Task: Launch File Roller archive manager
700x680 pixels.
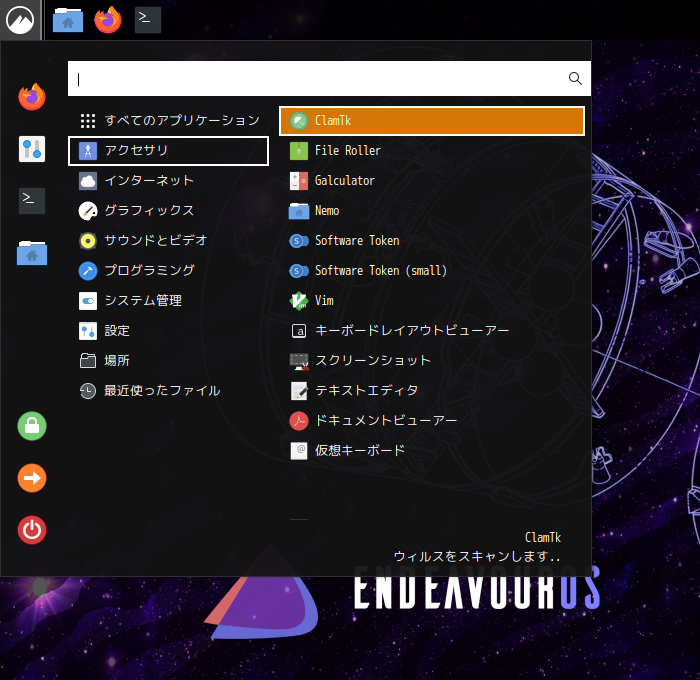Action: [432, 151]
